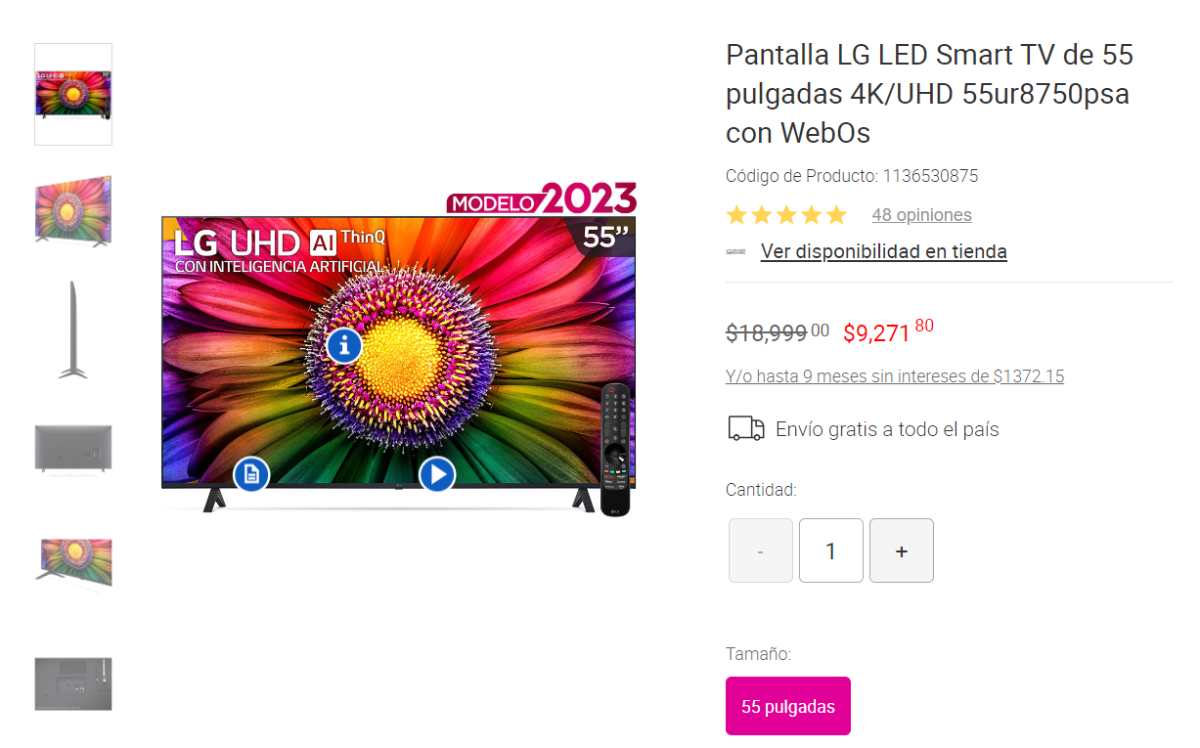The height and width of the screenshot is (748, 1200).
Task: Select the first front-view TV thumbnail
Action: tap(73, 94)
